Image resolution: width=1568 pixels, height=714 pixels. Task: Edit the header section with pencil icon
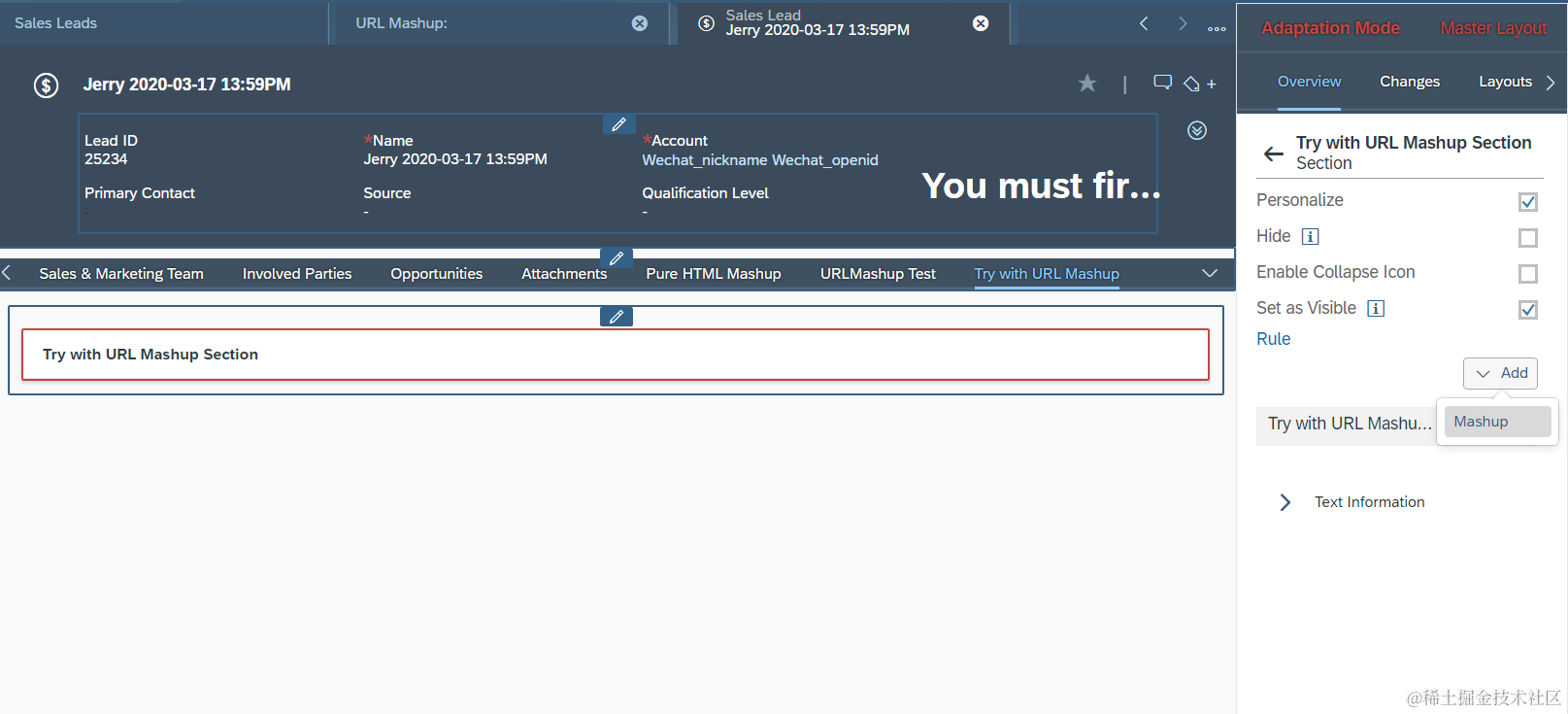tap(618, 124)
